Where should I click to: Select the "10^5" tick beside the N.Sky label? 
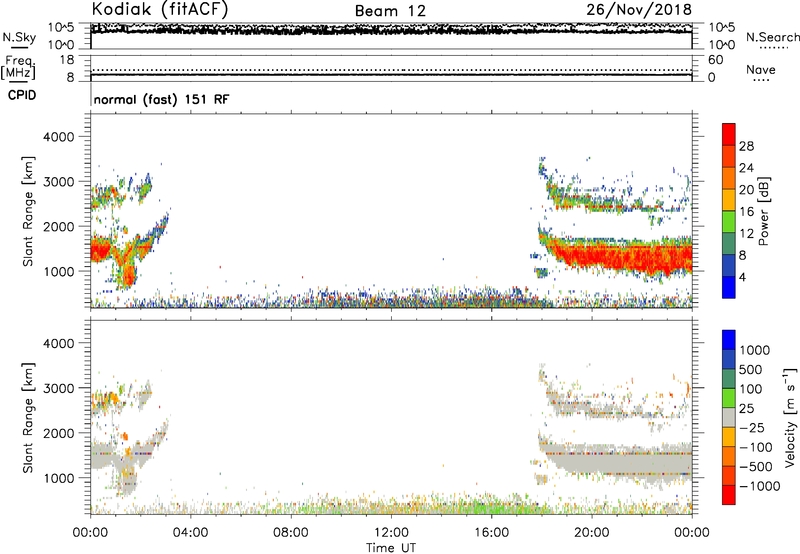[x=61, y=28]
